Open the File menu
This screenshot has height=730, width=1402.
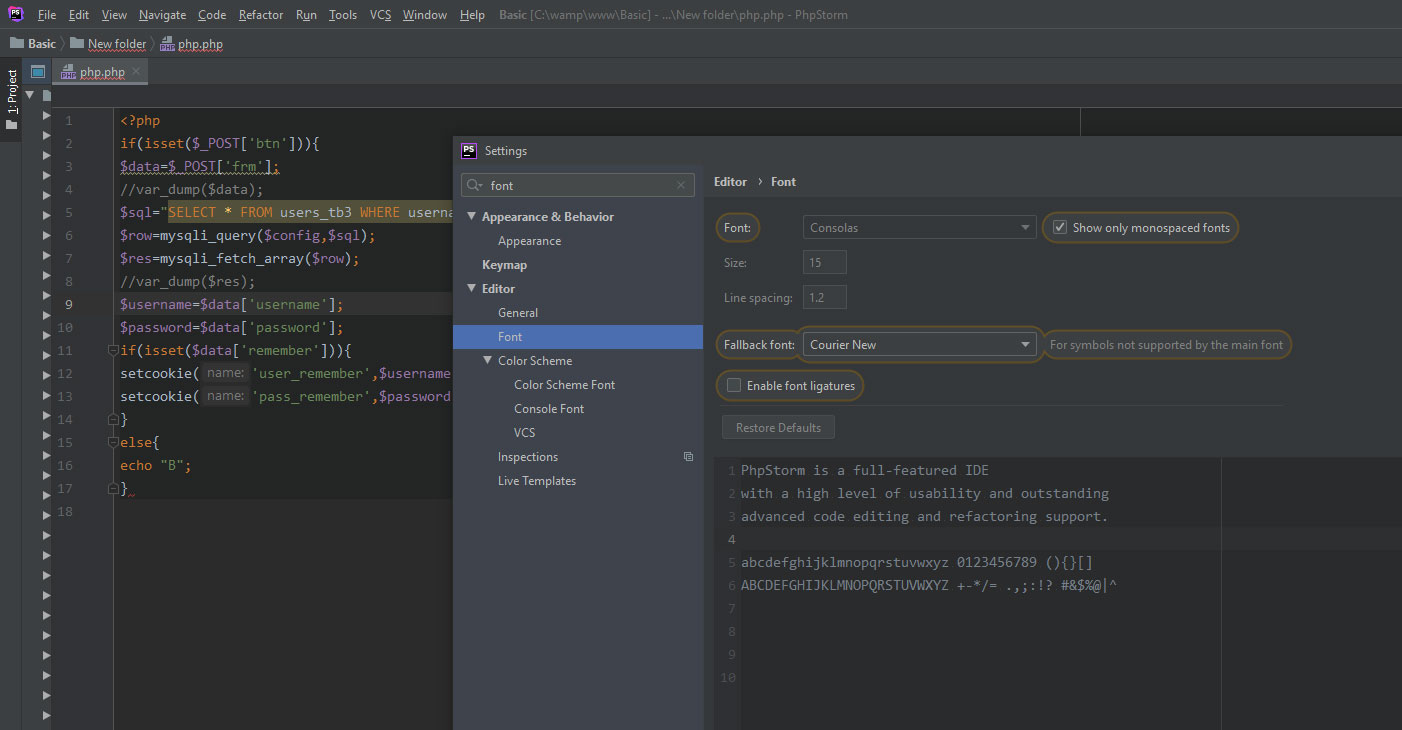click(x=47, y=15)
